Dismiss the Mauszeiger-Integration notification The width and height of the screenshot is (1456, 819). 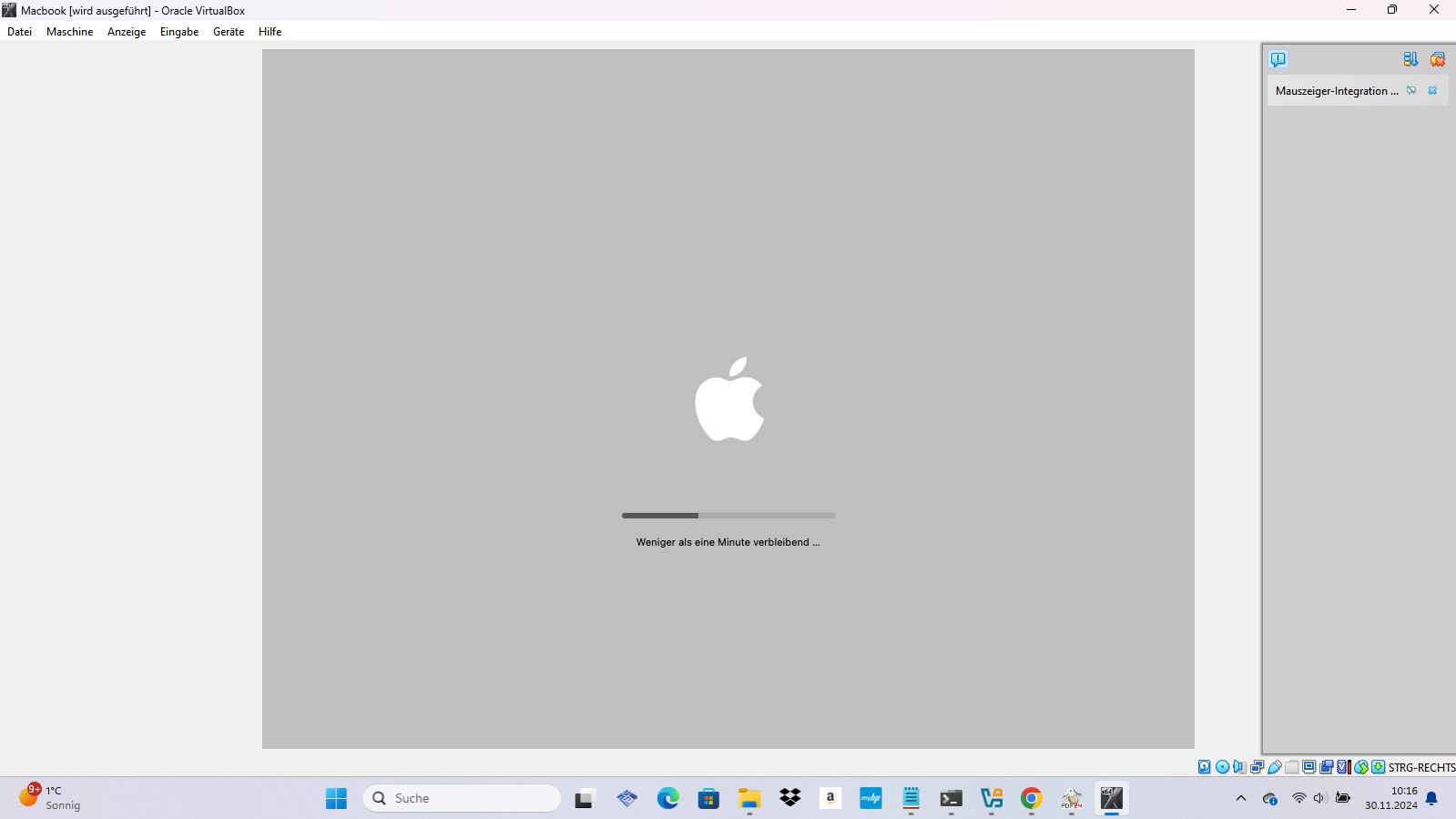click(1432, 90)
